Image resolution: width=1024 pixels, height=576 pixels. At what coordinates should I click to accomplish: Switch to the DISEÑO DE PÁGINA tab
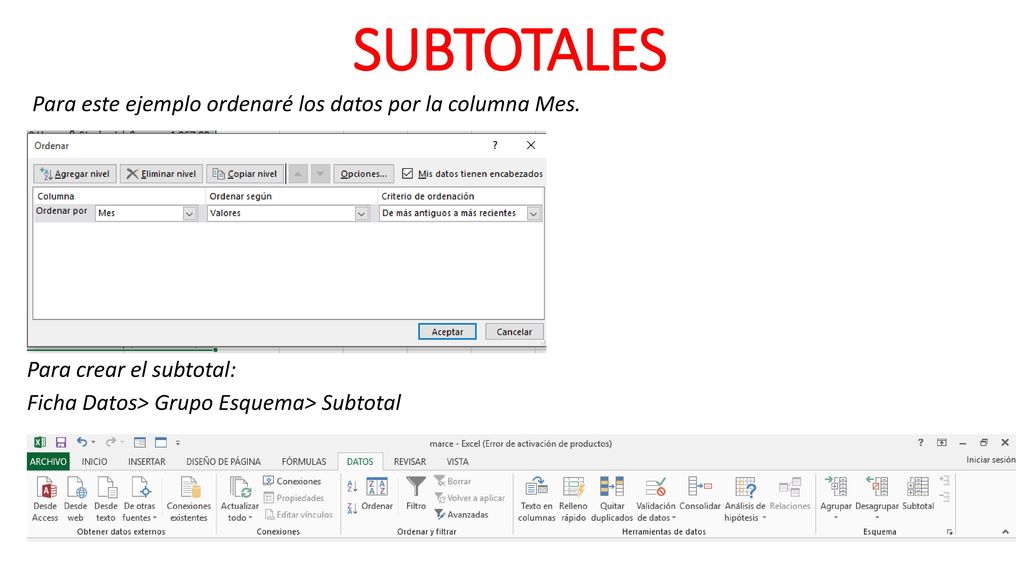click(223, 461)
